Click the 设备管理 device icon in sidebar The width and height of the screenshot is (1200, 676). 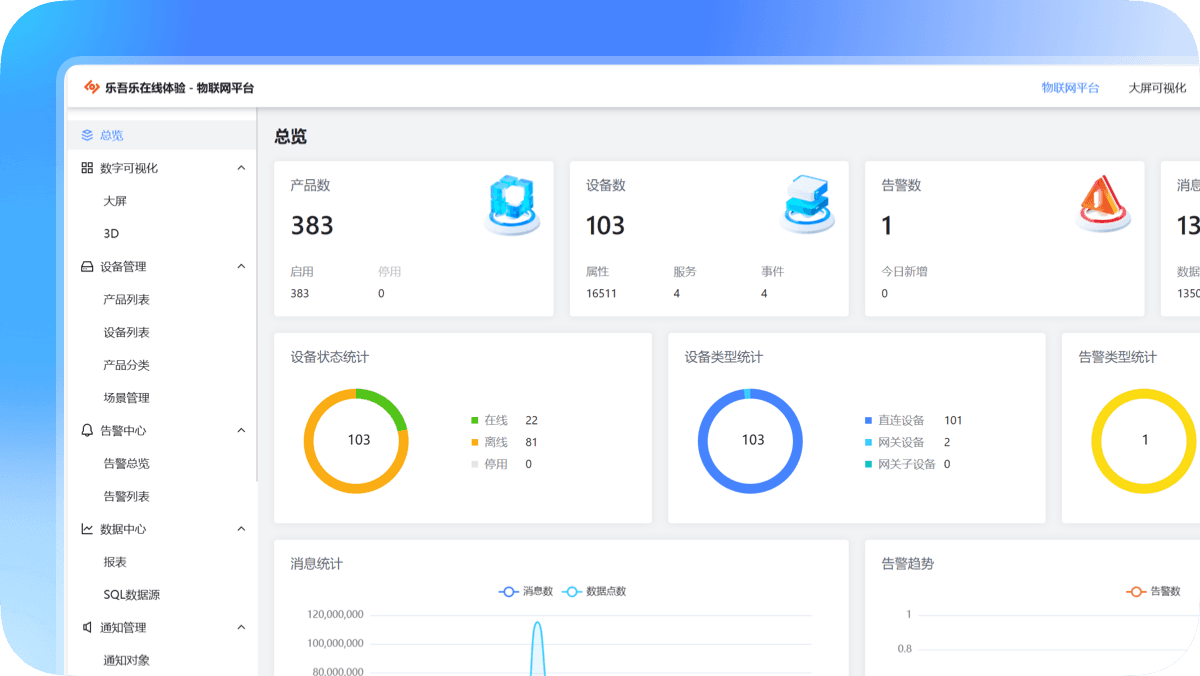click(87, 267)
